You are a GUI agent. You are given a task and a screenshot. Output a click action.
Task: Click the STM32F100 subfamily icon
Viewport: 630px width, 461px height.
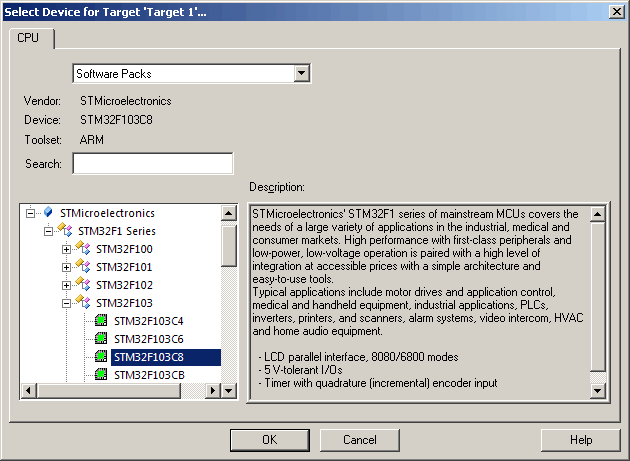point(84,249)
